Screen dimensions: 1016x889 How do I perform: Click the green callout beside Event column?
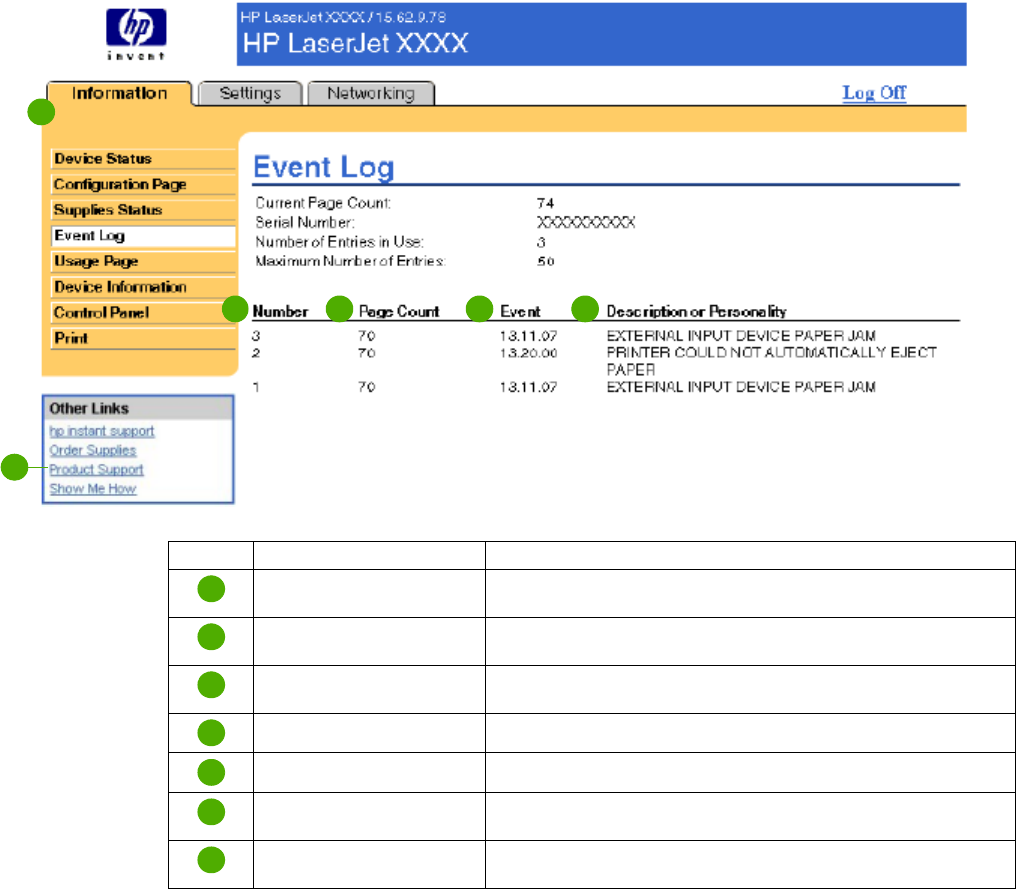pyautogui.click(x=481, y=309)
